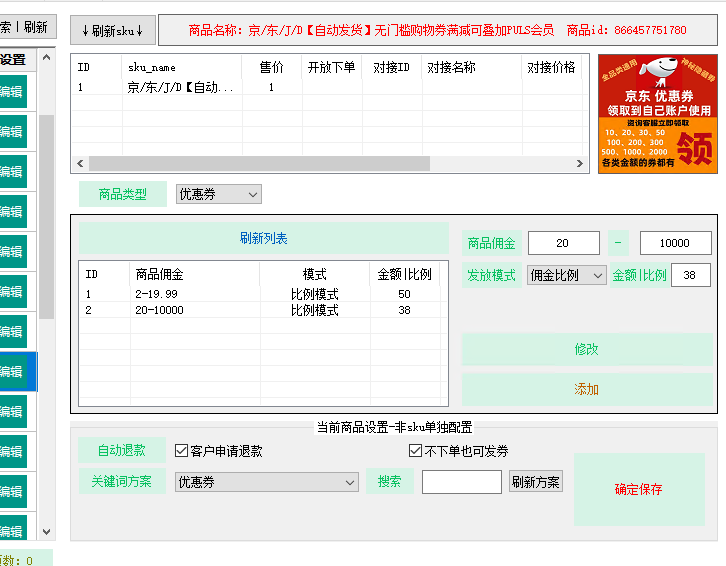
Task: Open the 发放模式 dropdown showing 佣金比例
Action: click(x=566, y=276)
